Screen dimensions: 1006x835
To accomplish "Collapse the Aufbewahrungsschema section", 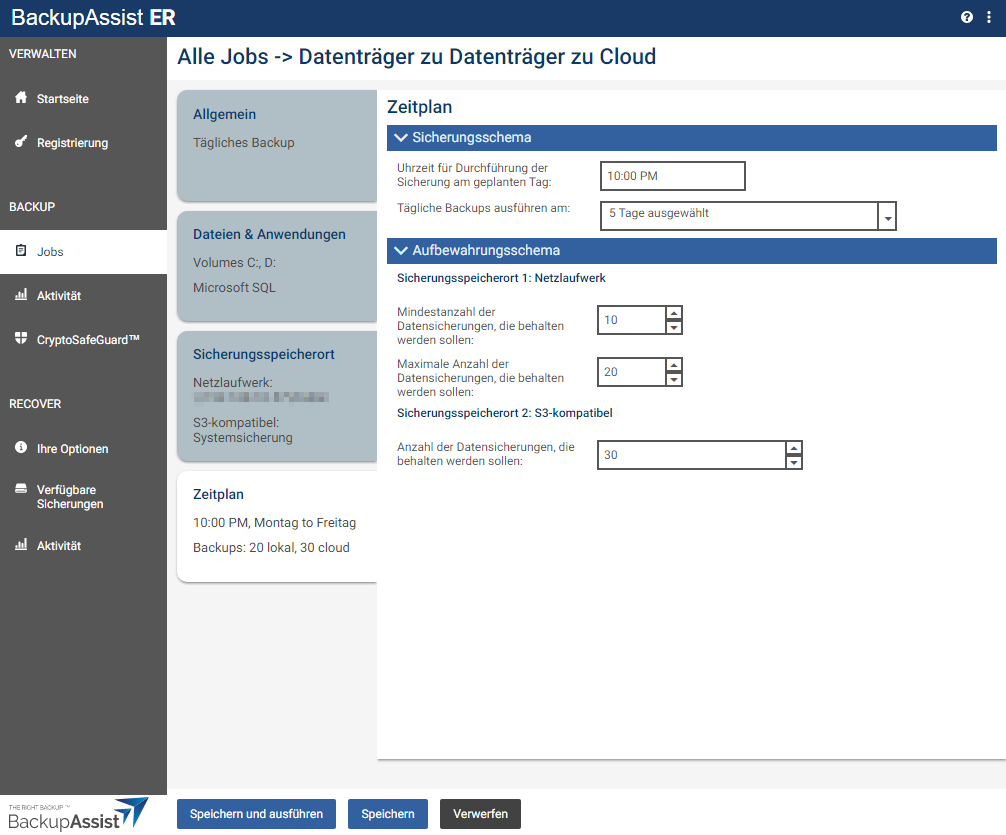I will 402,251.
